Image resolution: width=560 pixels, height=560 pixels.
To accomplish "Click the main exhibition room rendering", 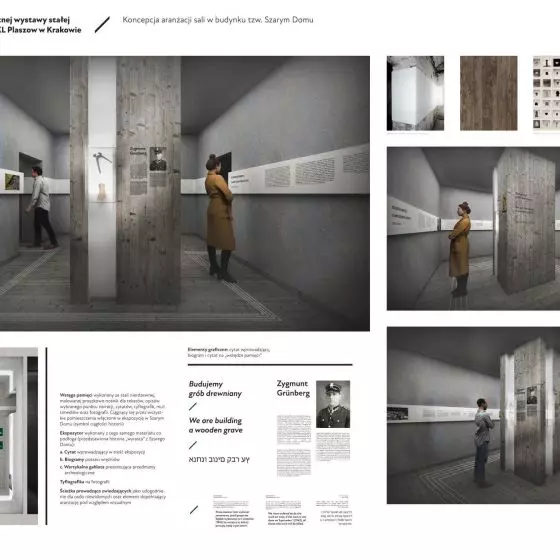I will pyautogui.click(x=185, y=193).
